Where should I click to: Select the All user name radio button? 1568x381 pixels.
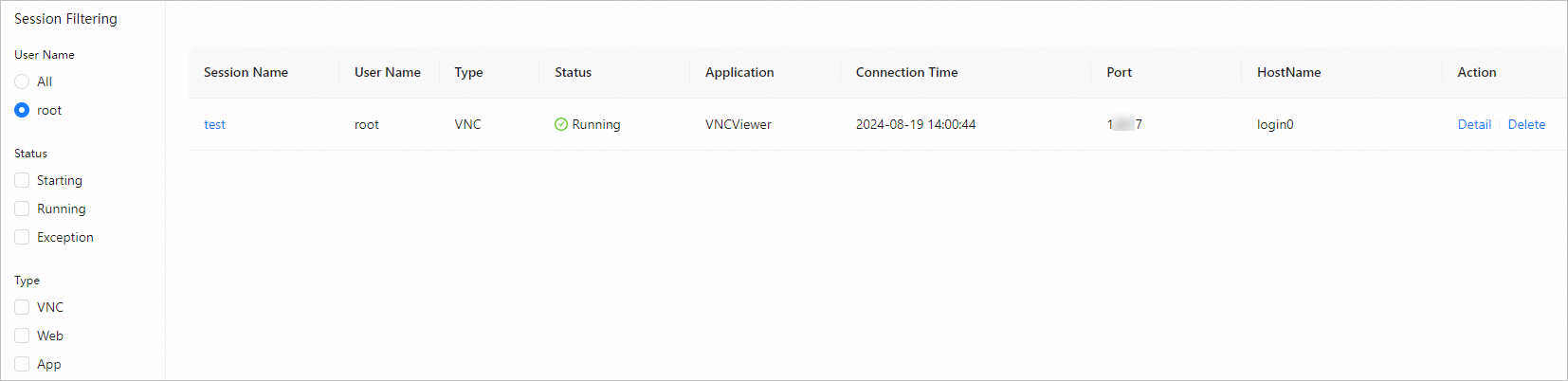coord(22,82)
